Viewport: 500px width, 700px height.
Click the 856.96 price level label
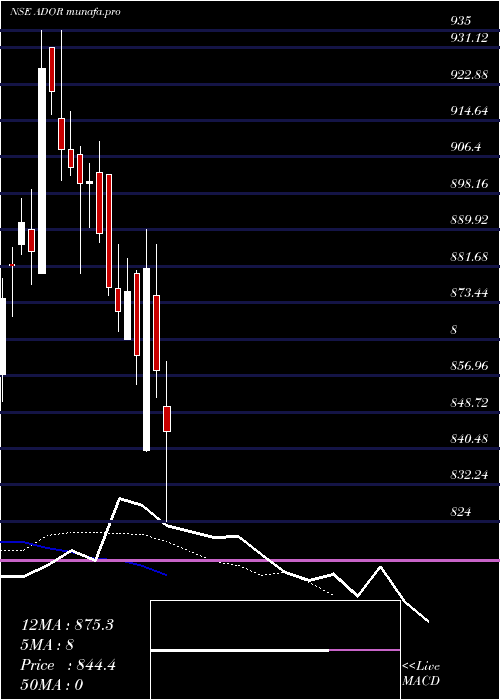[469, 366]
